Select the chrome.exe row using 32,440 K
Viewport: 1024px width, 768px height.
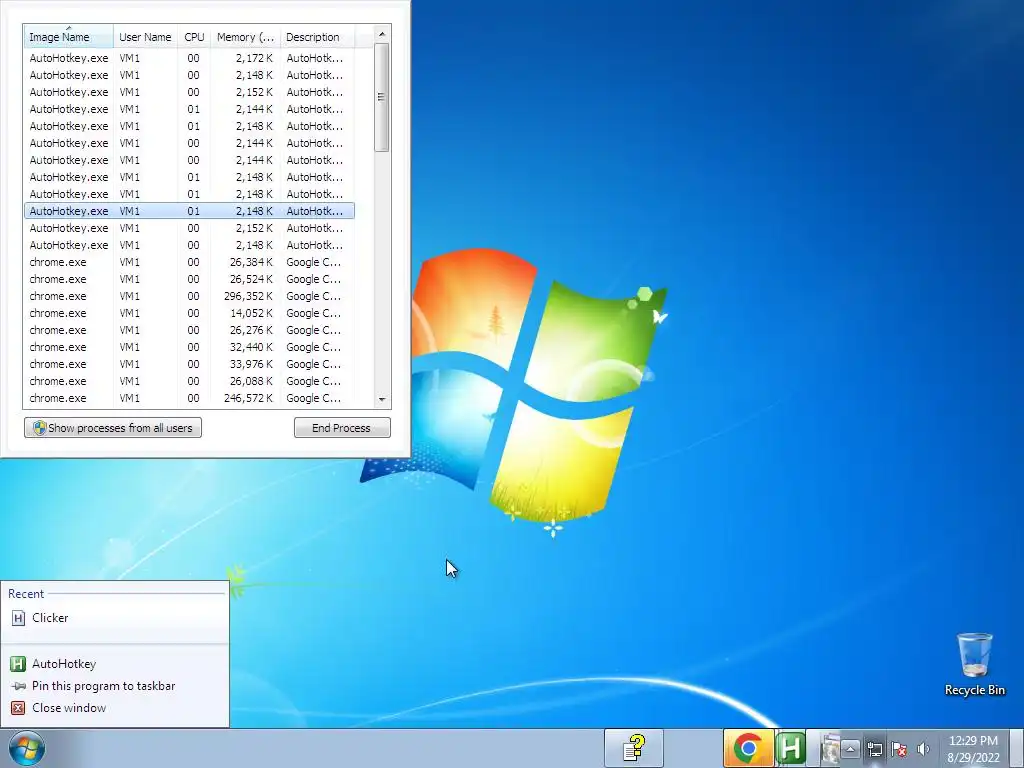[x=189, y=347]
